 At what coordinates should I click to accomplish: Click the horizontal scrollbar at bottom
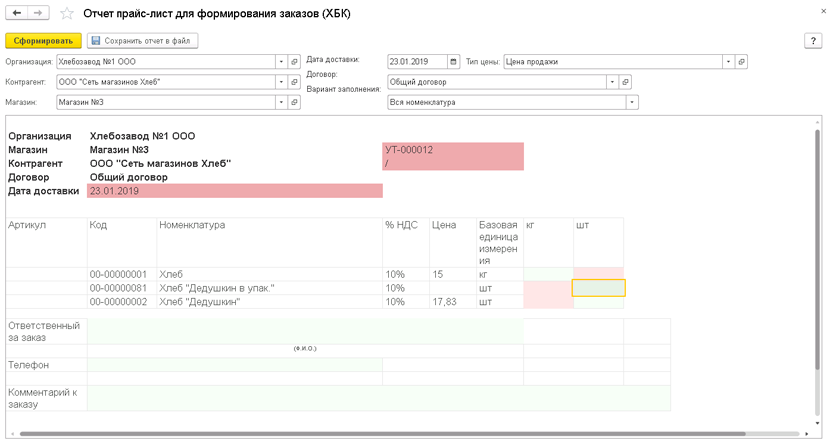click(x=400, y=434)
